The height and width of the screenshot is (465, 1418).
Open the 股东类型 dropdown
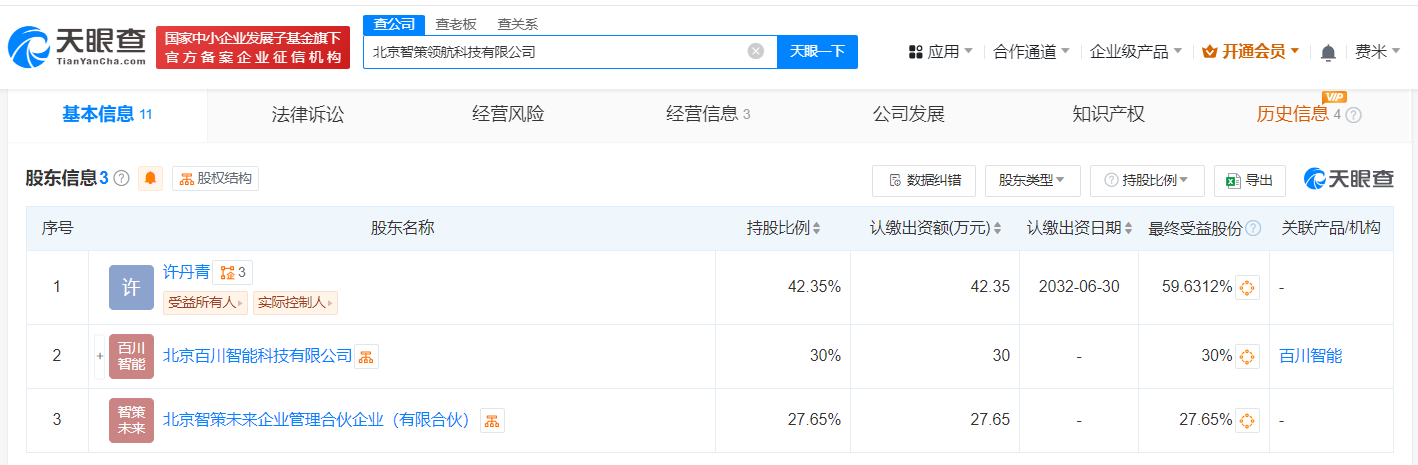(x=1032, y=180)
